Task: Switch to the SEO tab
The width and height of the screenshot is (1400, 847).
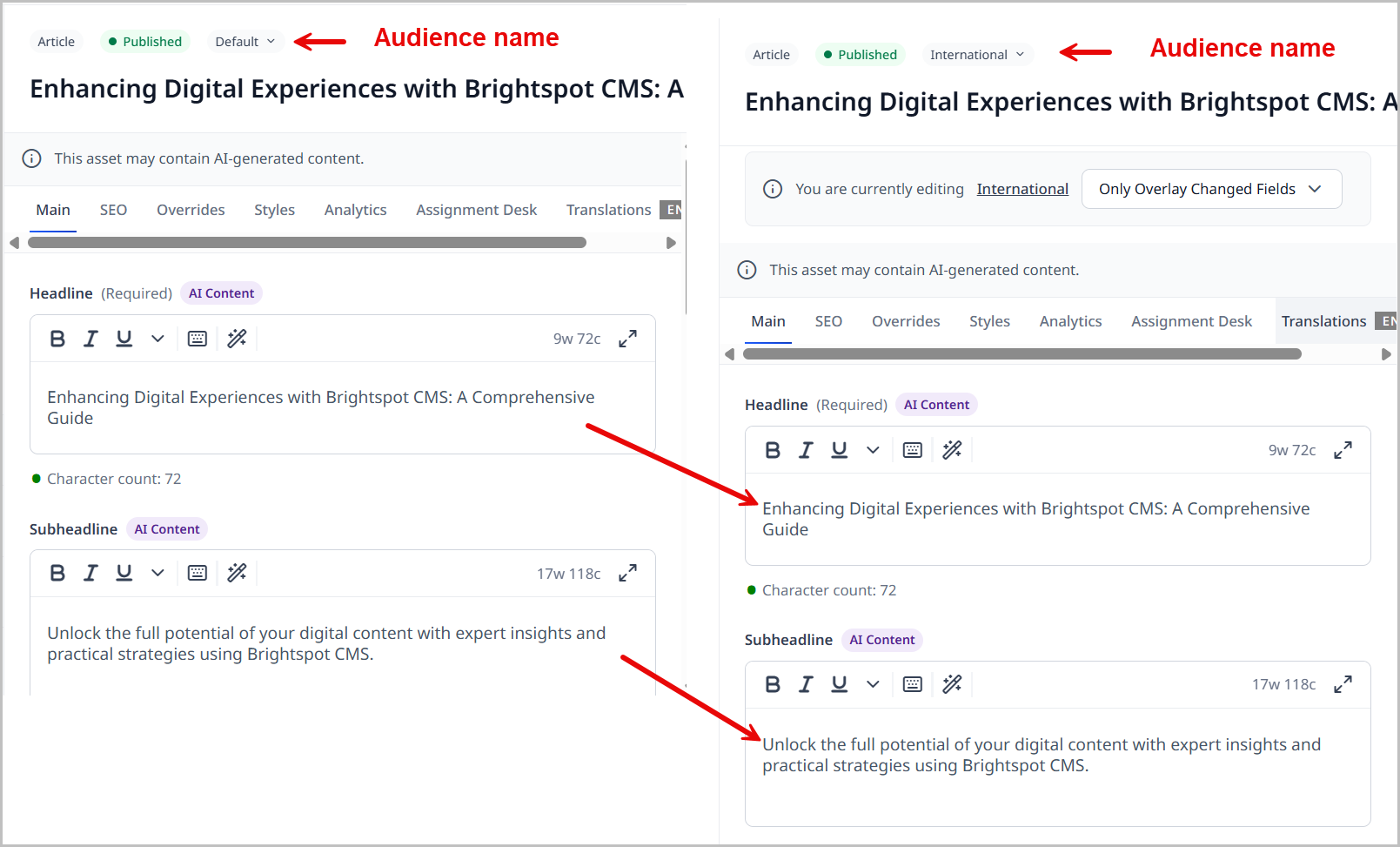Action: [x=113, y=210]
